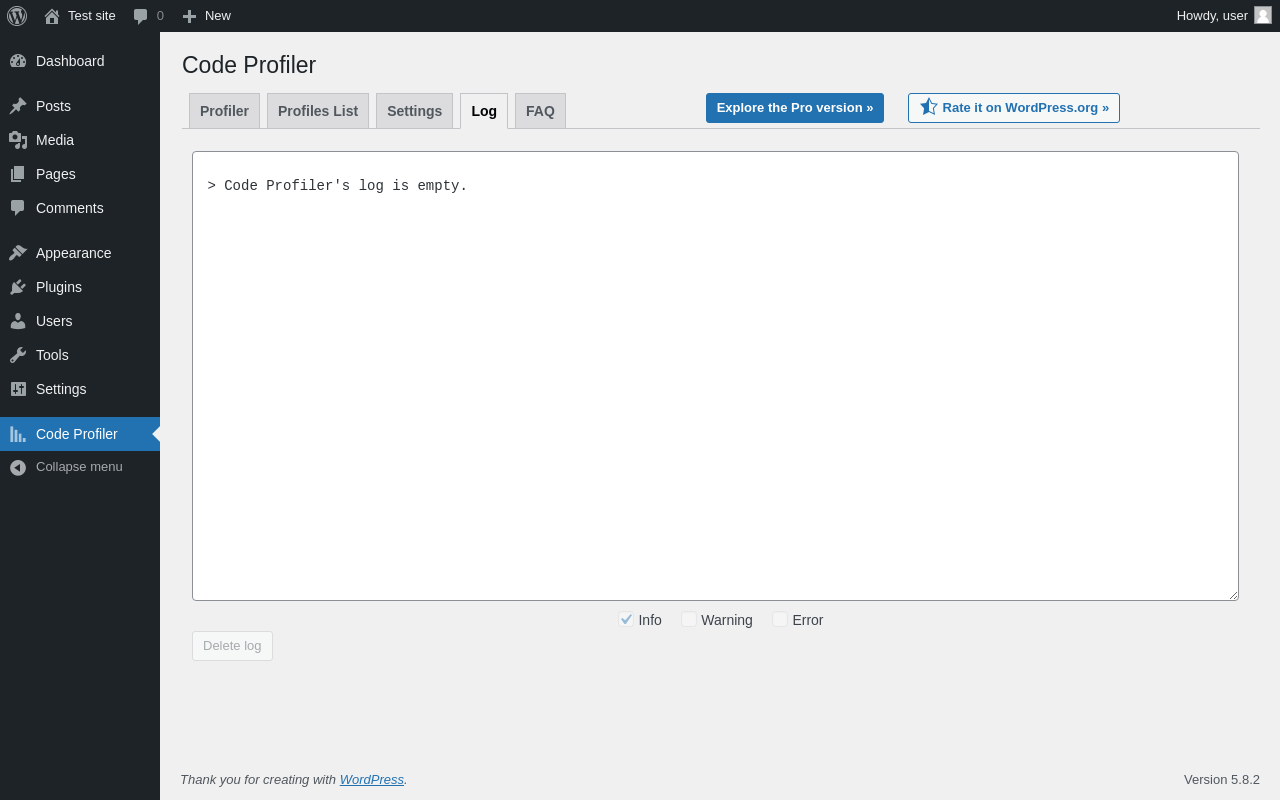Viewport: 1280px width, 800px height.
Task: Switch to the Profiler tab
Action: pyautogui.click(x=224, y=111)
